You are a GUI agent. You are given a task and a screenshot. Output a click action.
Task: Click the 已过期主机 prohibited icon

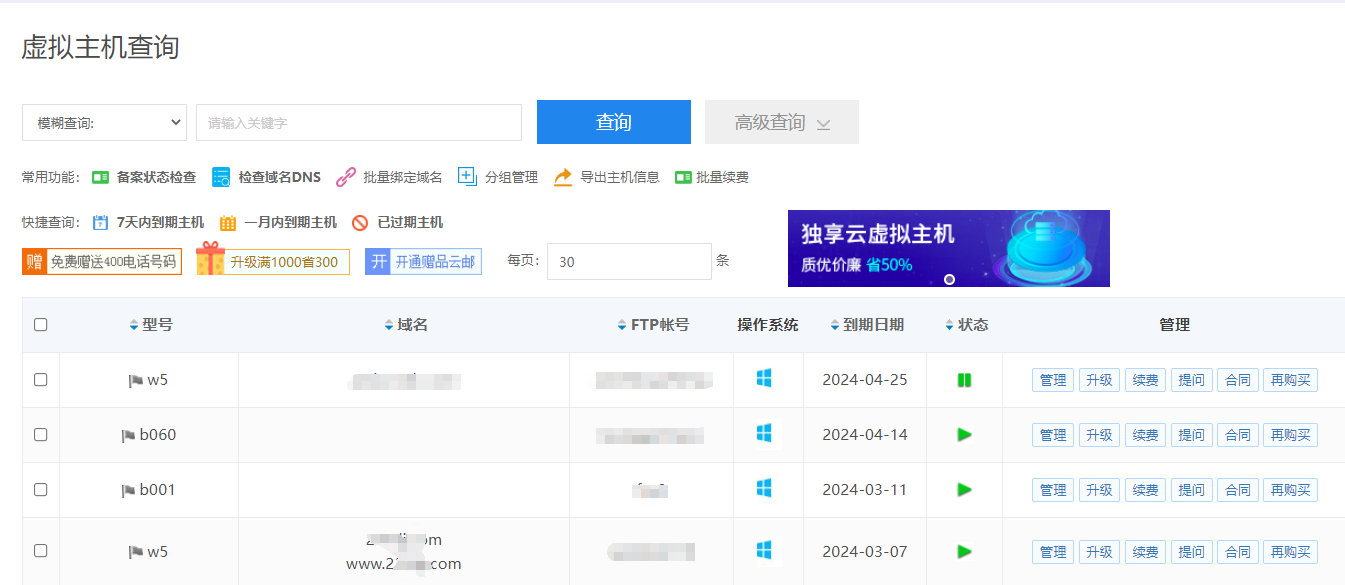point(360,222)
